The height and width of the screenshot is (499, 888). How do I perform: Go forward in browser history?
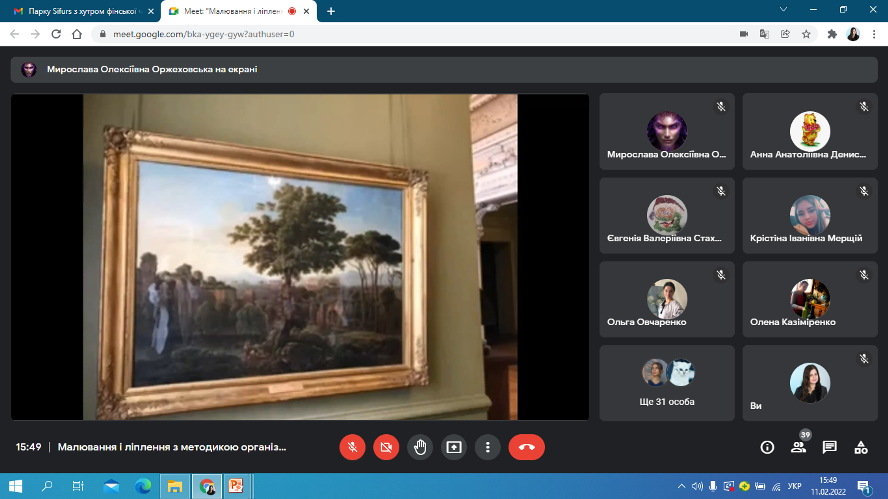pyautogui.click(x=35, y=34)
